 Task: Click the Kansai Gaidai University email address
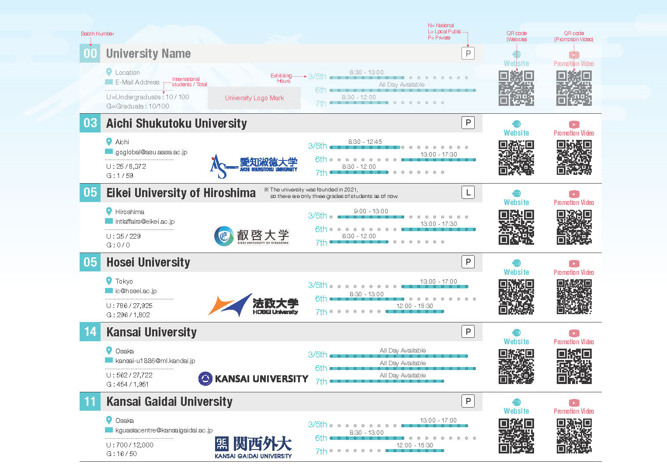point(164,430)
